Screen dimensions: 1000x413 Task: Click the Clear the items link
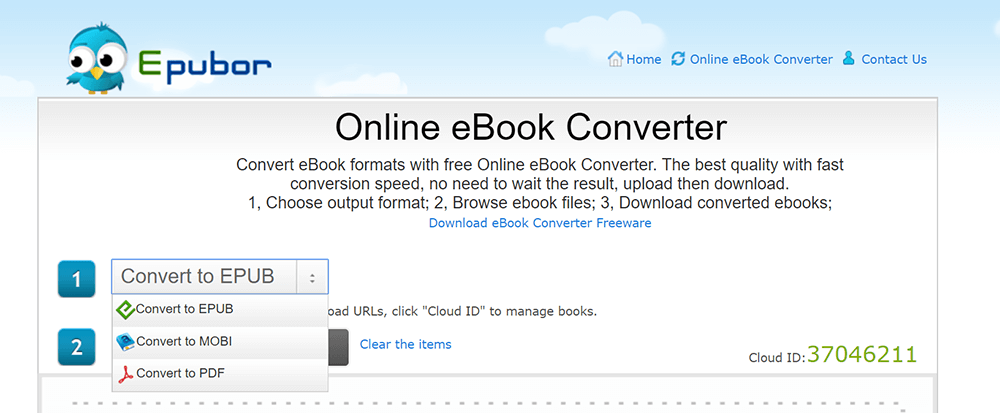tap(405, 344)
